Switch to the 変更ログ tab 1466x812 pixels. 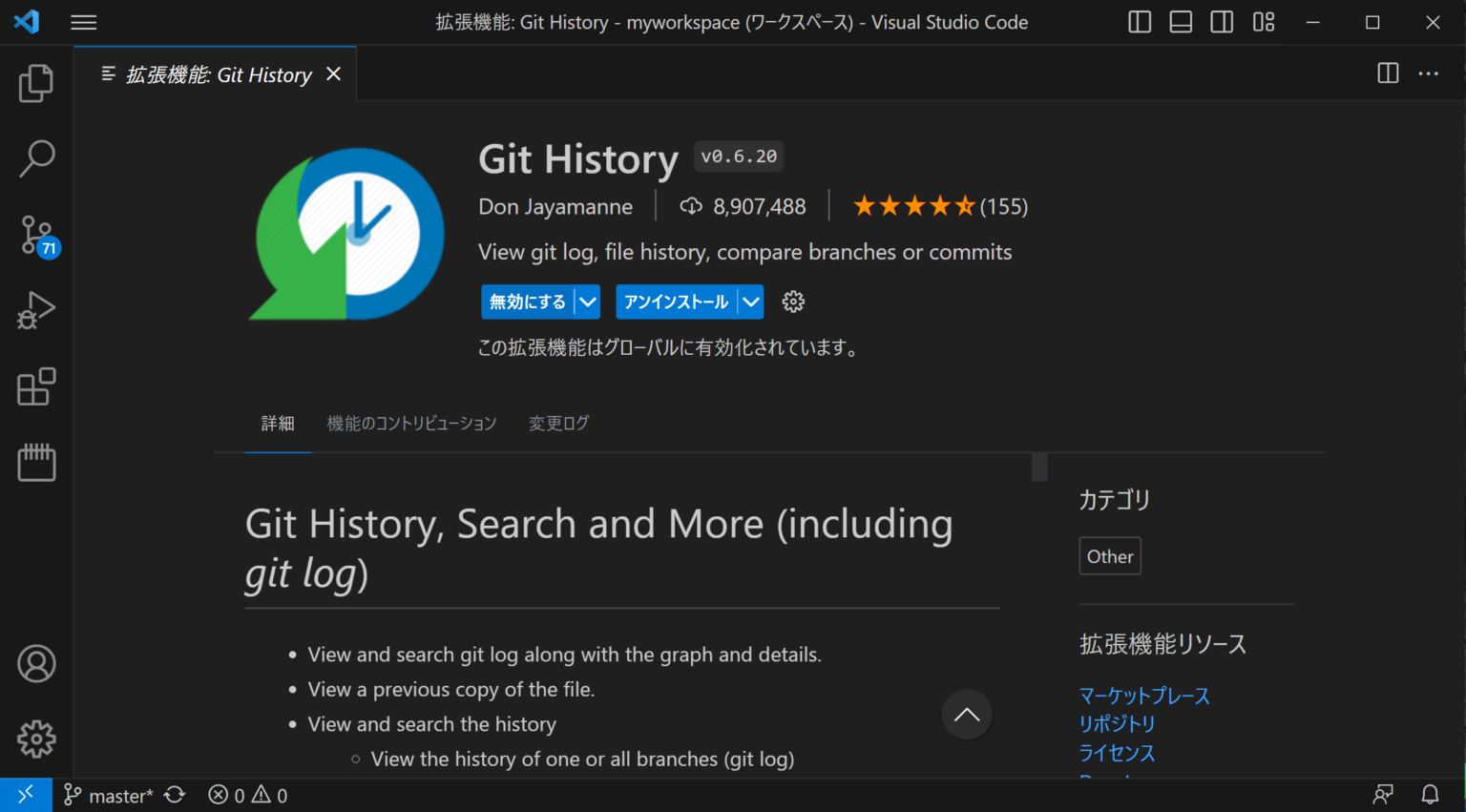coord(558,423)
